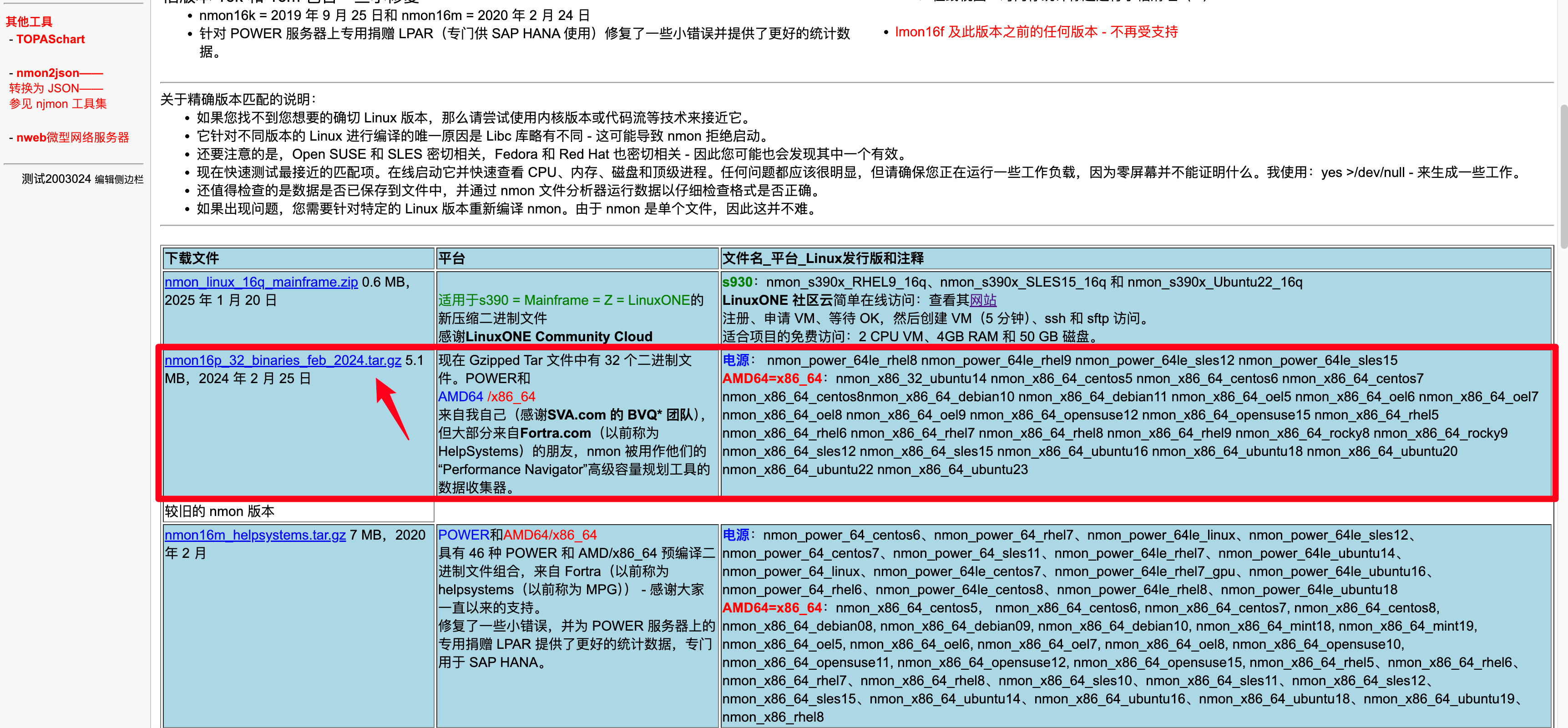Open nweb微型网络服务器 link in sidebar

[72, 137]
